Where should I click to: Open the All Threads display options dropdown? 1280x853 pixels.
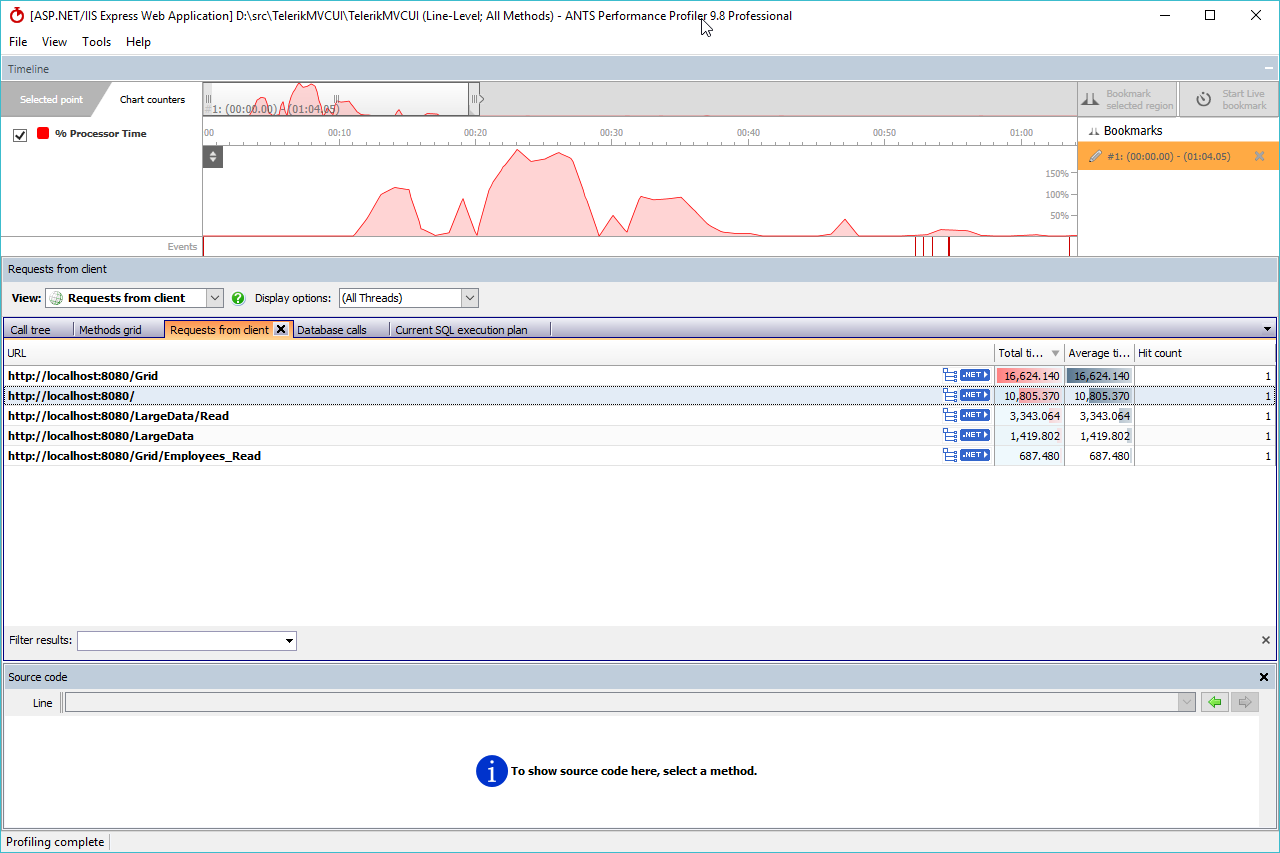pyautogui.click(x=470, y=298)
